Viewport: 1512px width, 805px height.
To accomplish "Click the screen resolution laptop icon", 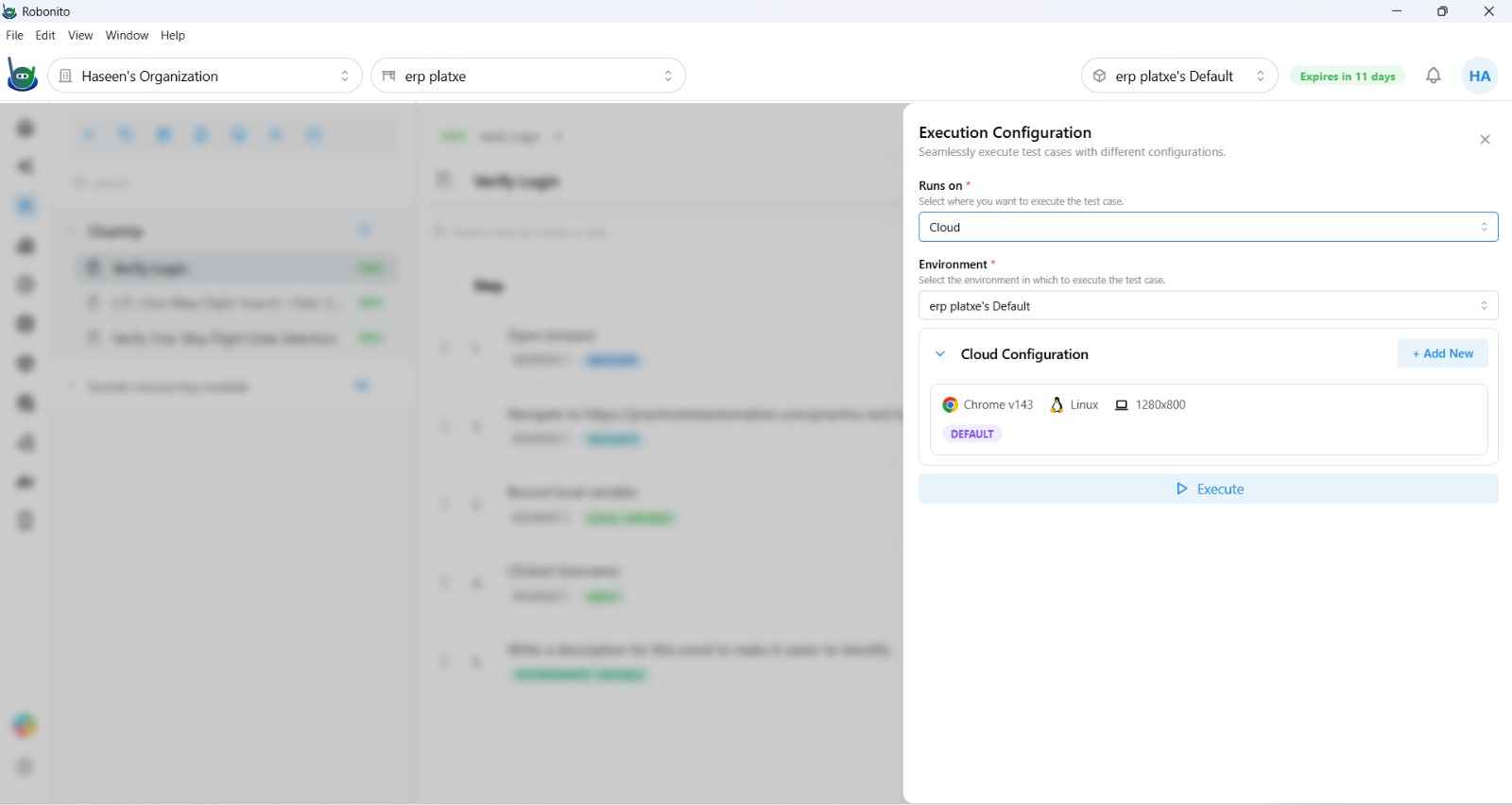I will point(1121,404).
